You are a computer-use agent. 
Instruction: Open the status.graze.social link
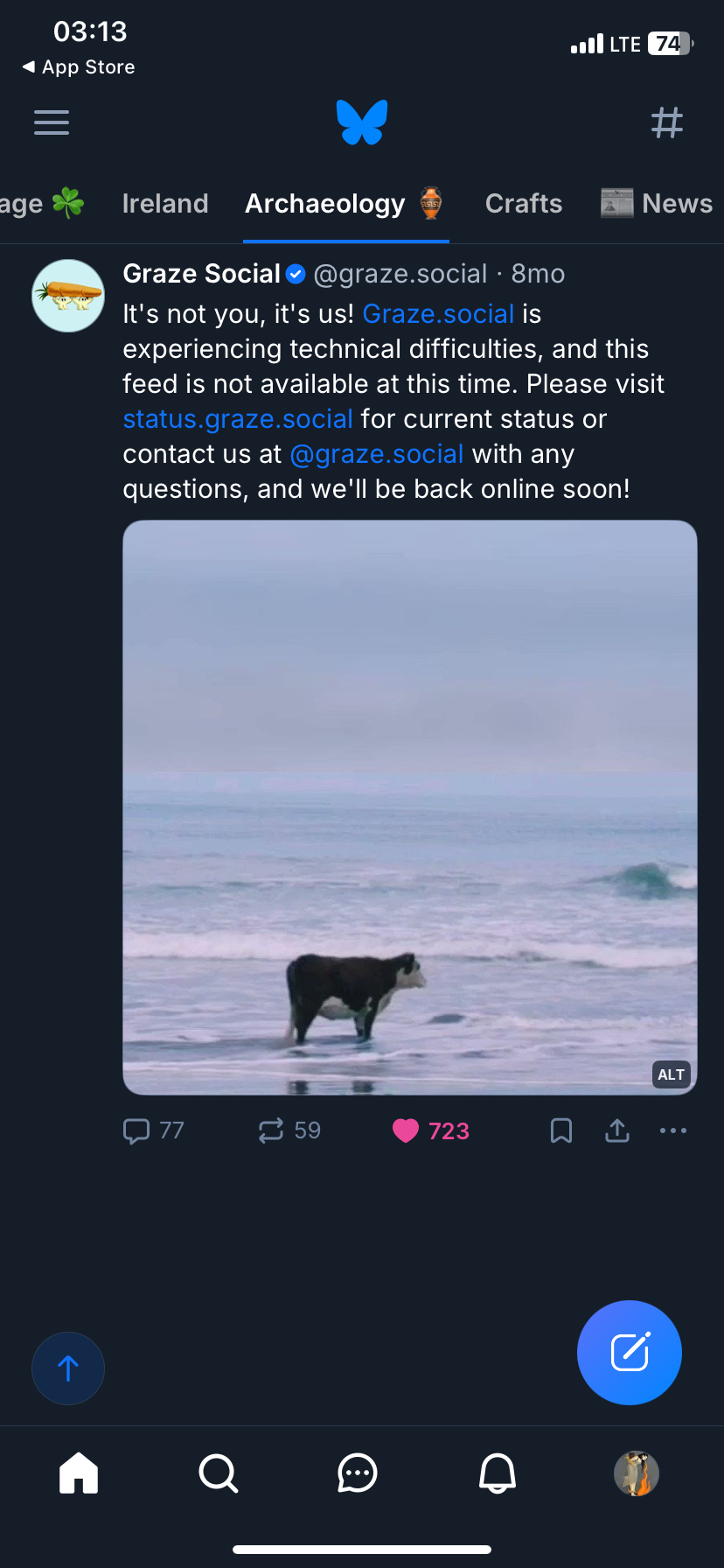click(238, 419)
